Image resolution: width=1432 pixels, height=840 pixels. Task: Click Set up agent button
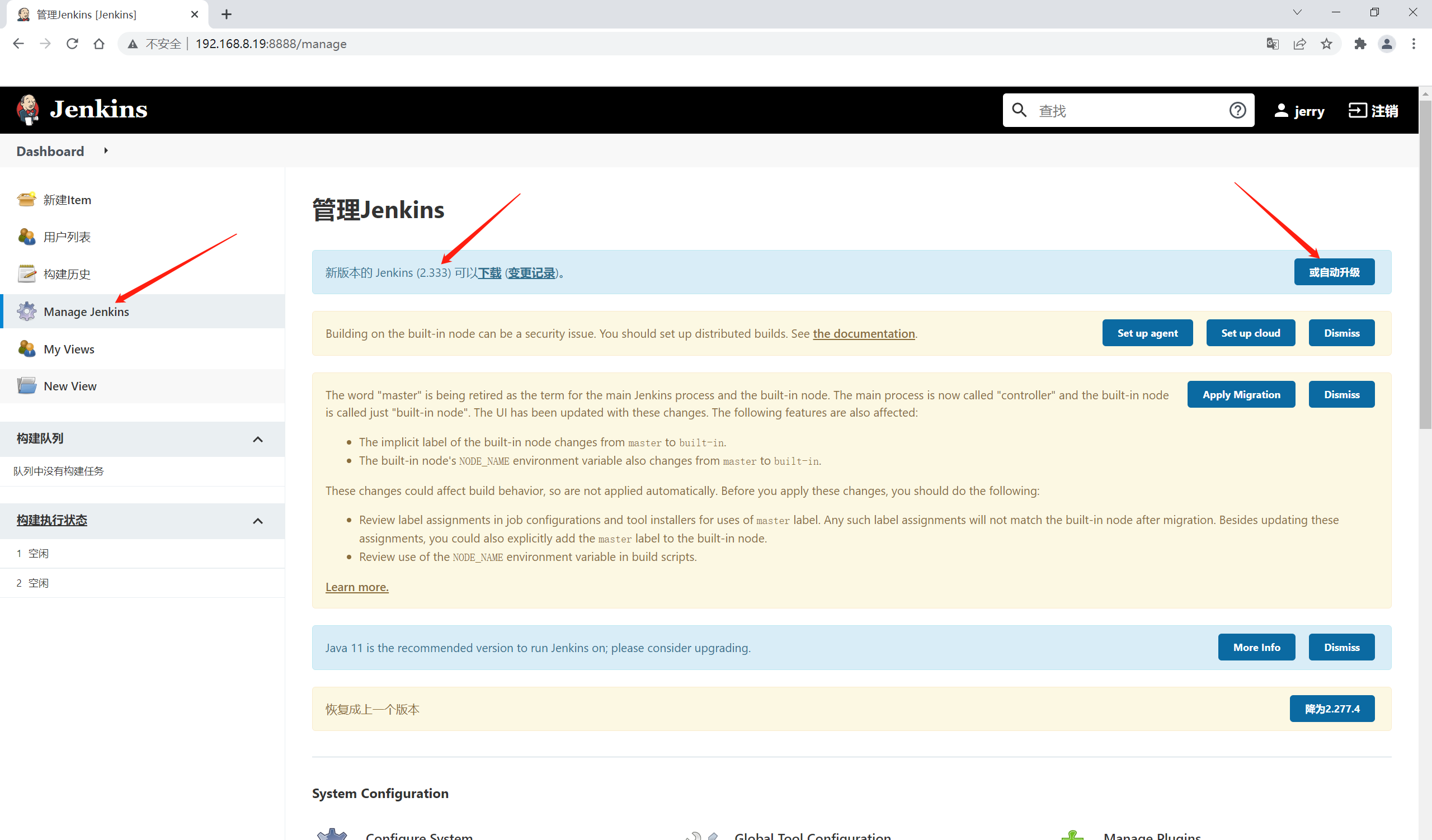tap(1147, 332)
